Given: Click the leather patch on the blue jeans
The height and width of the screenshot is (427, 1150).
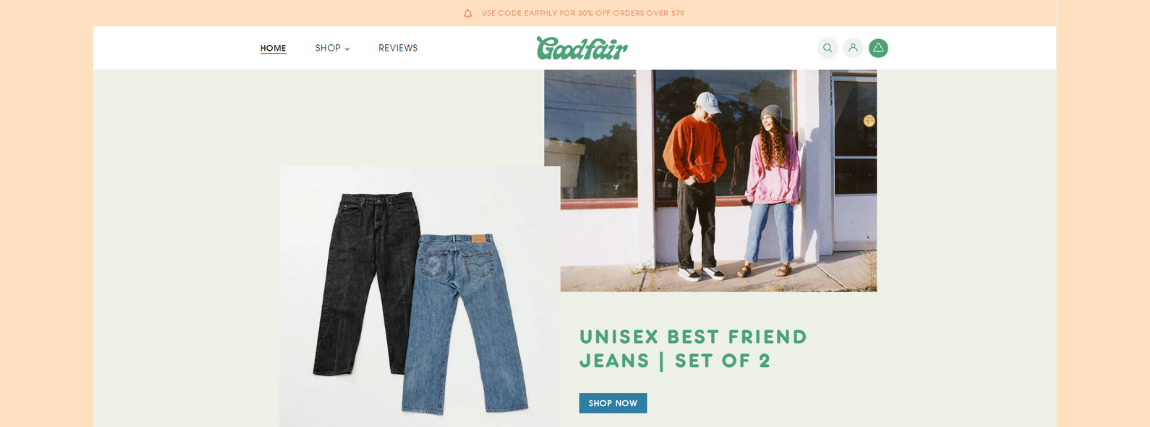Looking at the screenshot, I should [x=479, y=239].
